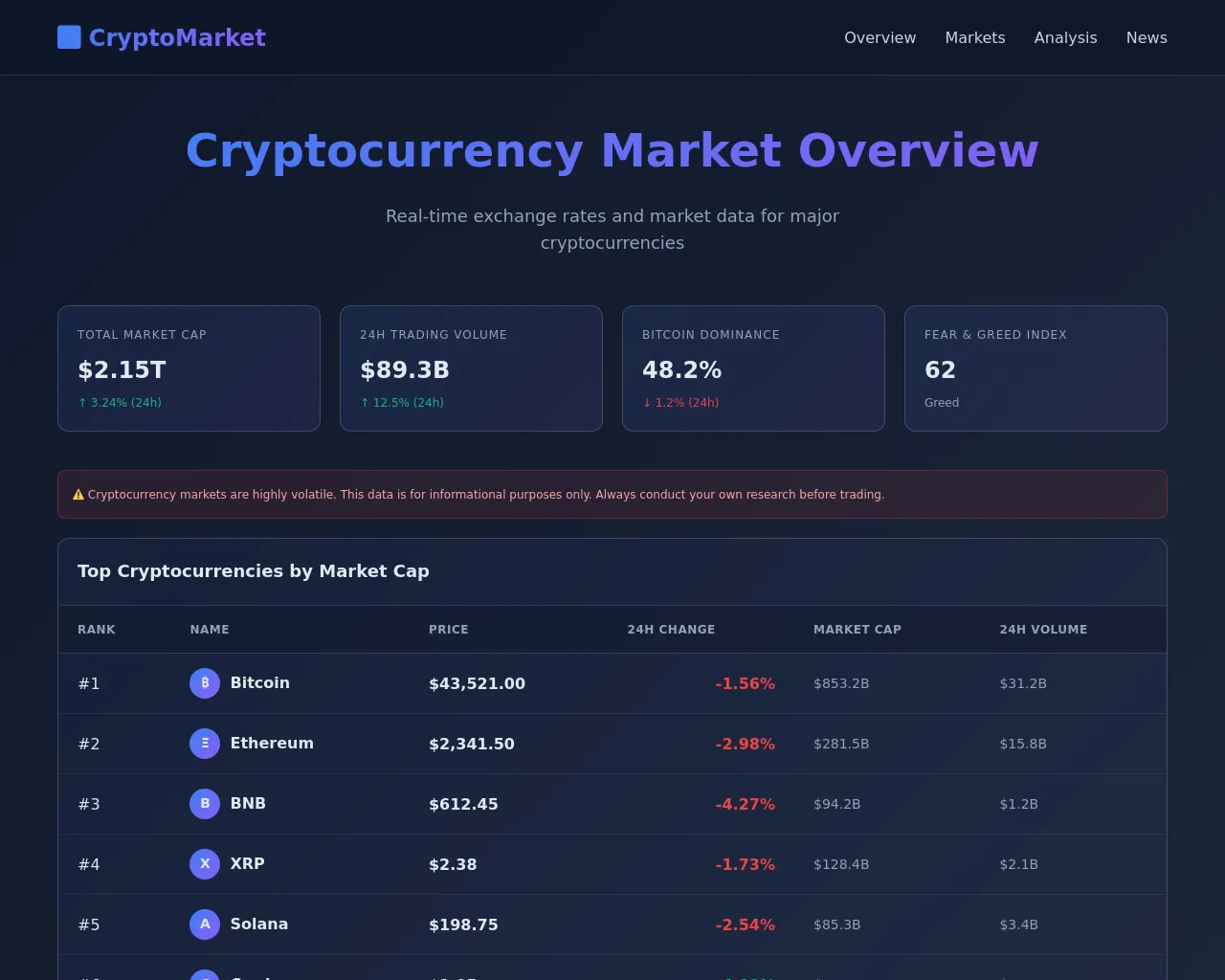
Task: Click the Price column header
Action: click(449, 630)
